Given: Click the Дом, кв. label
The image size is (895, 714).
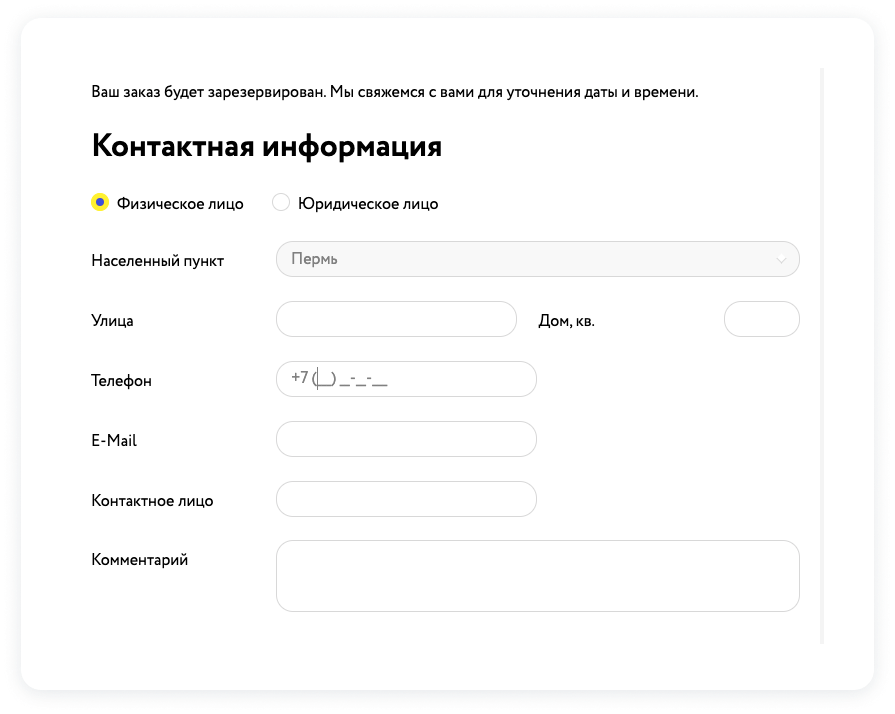Looking at the screenshot, I should 566,321.
